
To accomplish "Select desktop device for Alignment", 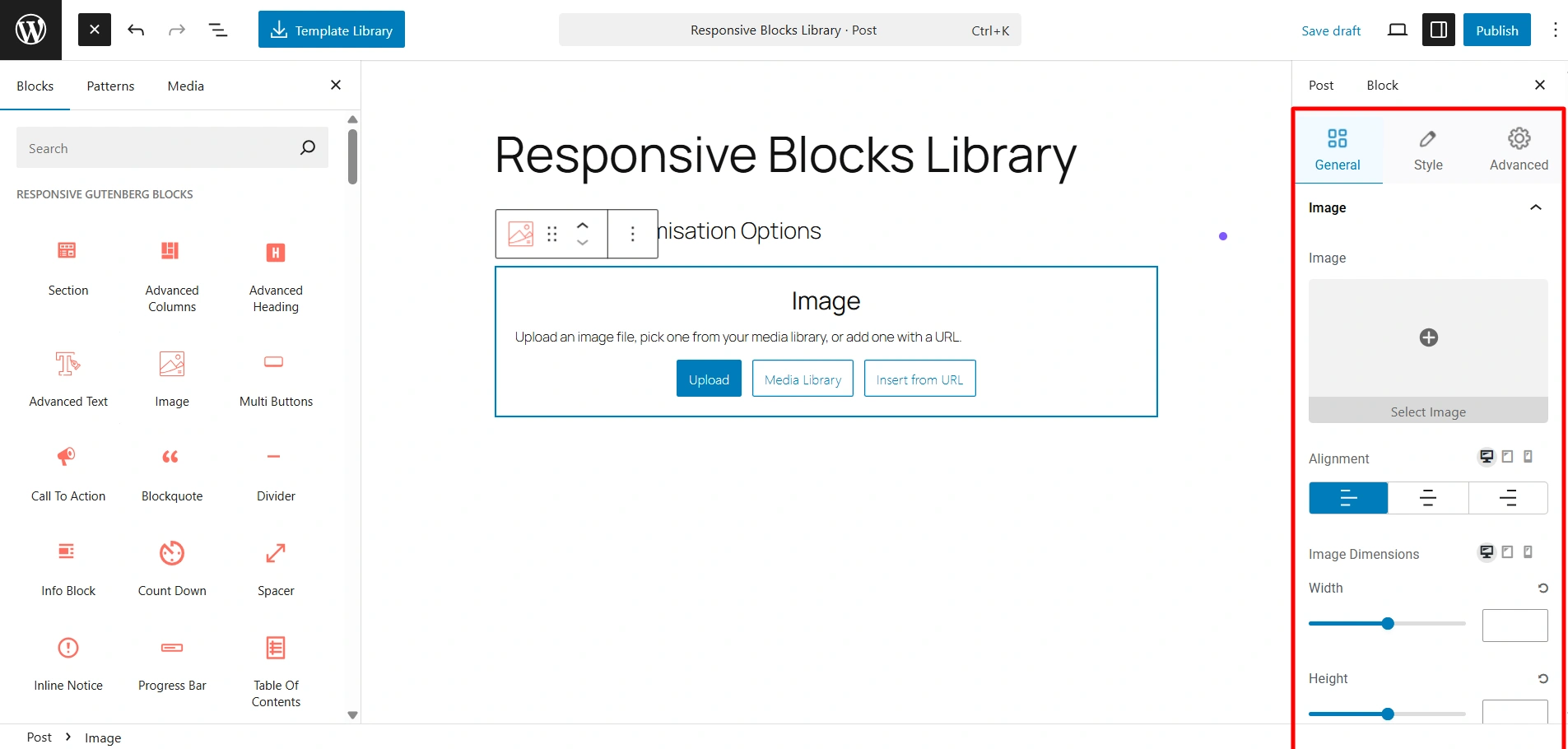I will 1487,457.
